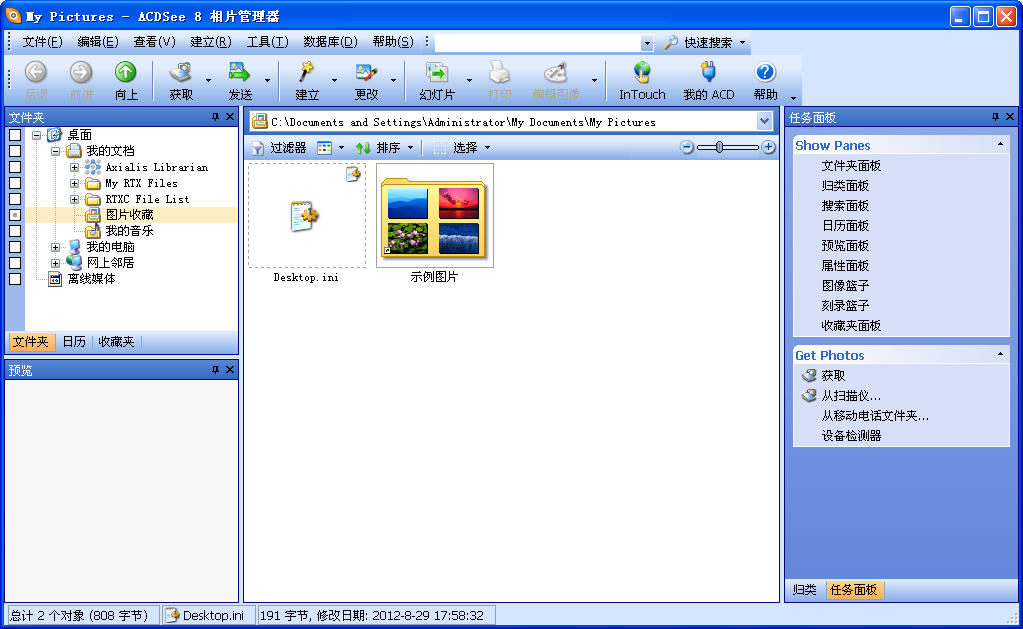Expand the 网上邻居 tree node

coord(55,263)
